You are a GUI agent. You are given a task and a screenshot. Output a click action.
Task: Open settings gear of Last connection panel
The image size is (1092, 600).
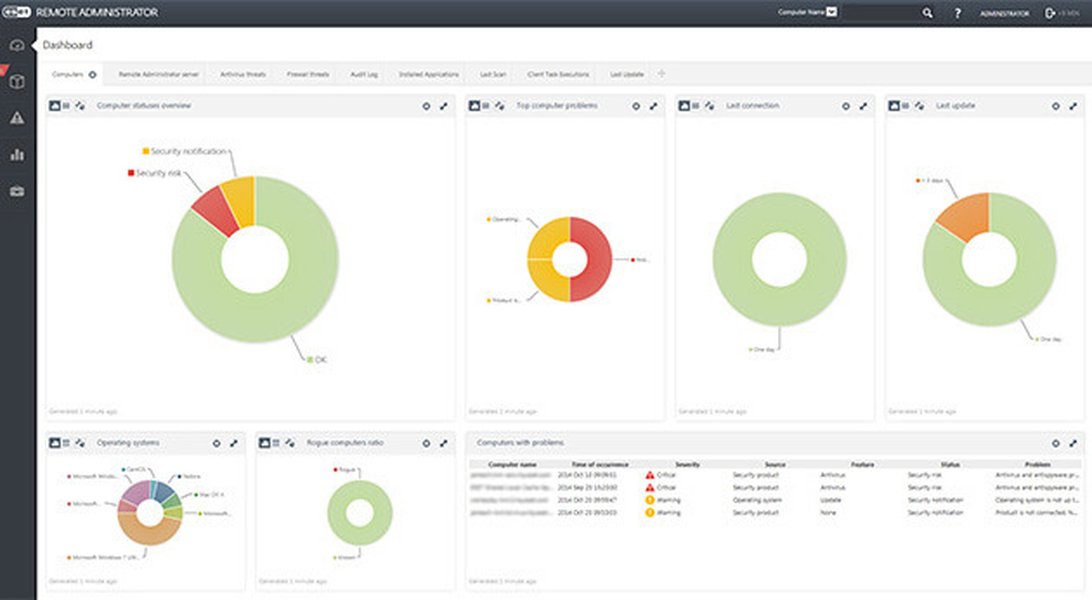(845, 106)
